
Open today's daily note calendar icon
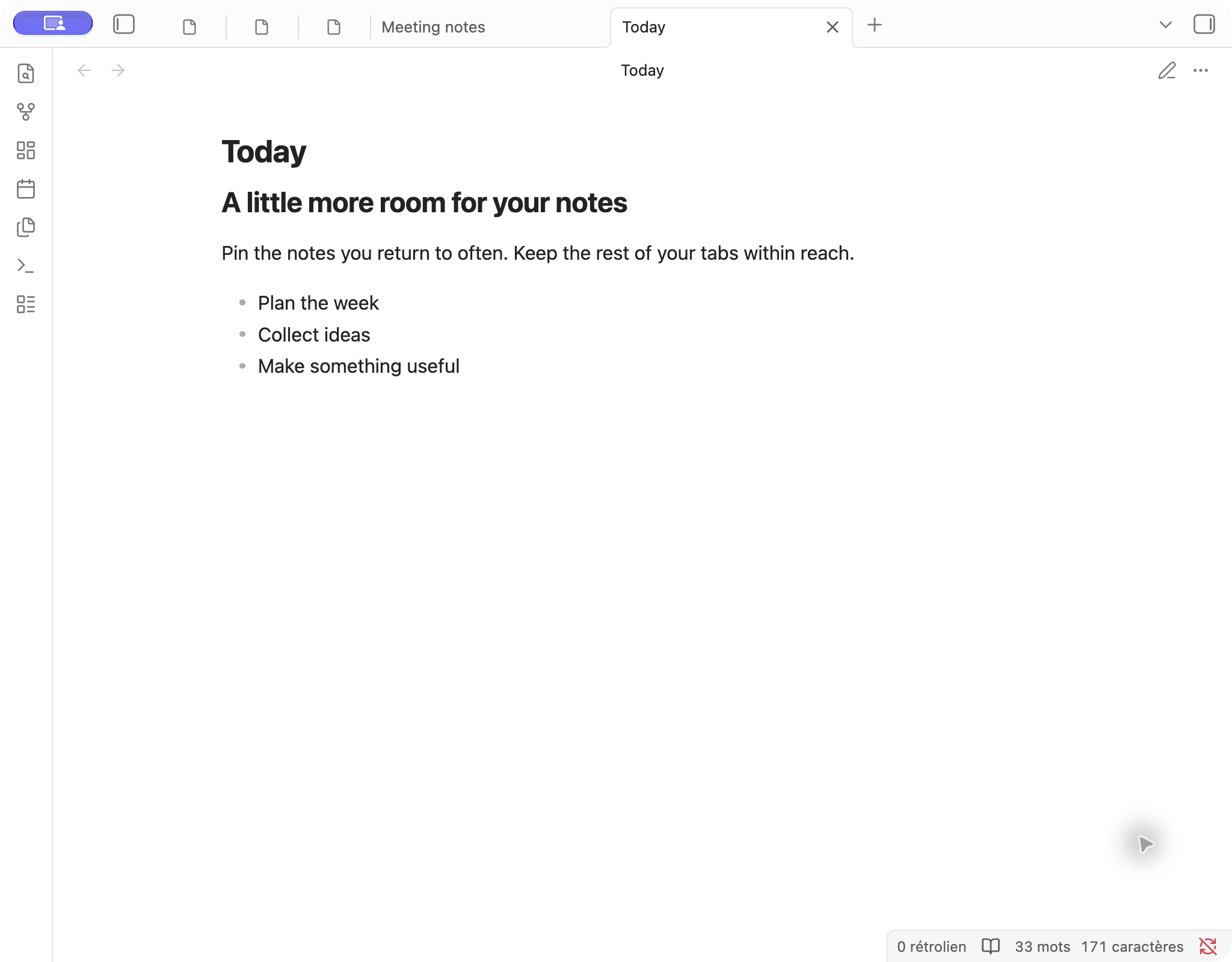[26, 189]
